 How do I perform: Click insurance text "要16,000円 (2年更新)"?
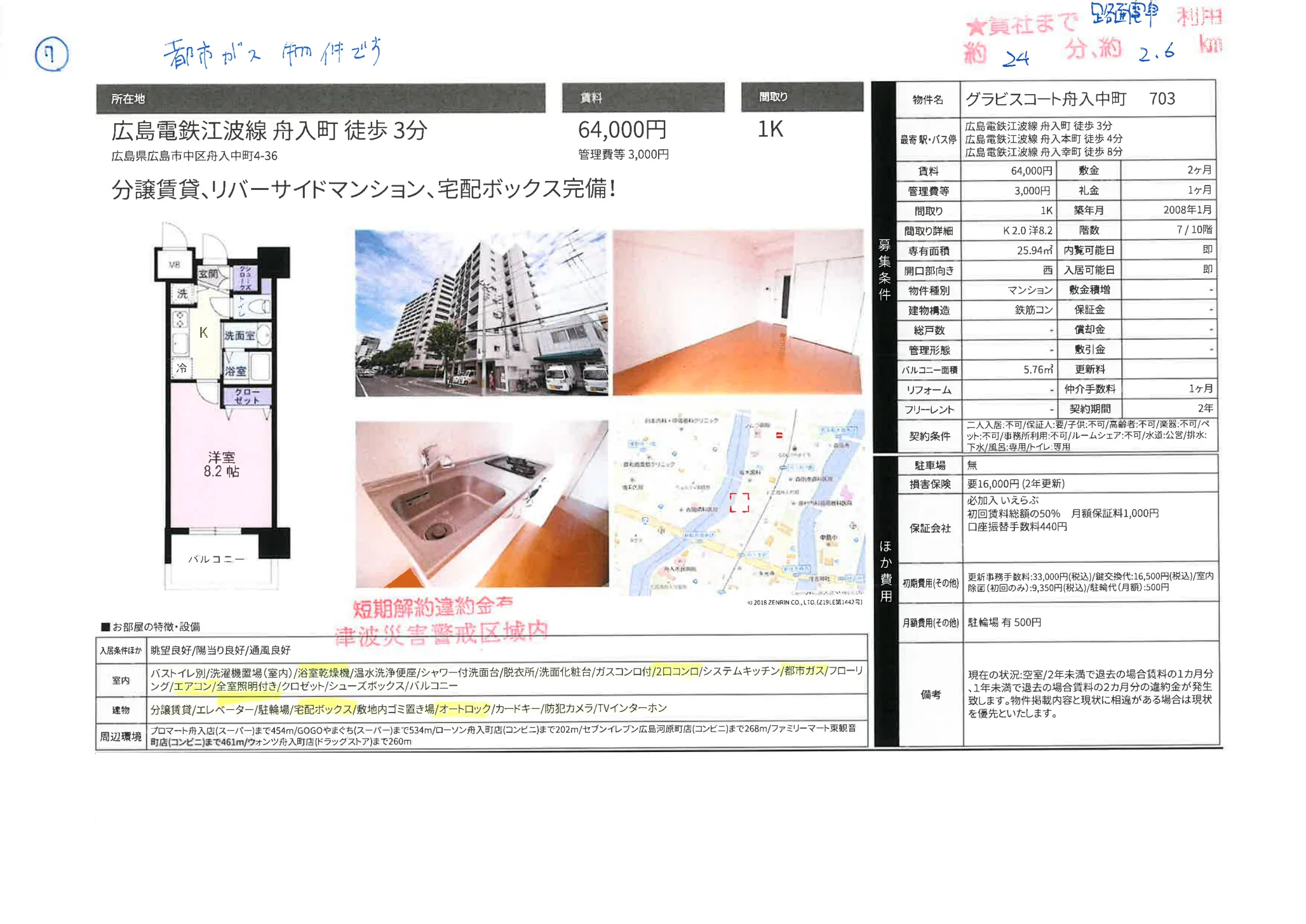(x=1016, y=484)
